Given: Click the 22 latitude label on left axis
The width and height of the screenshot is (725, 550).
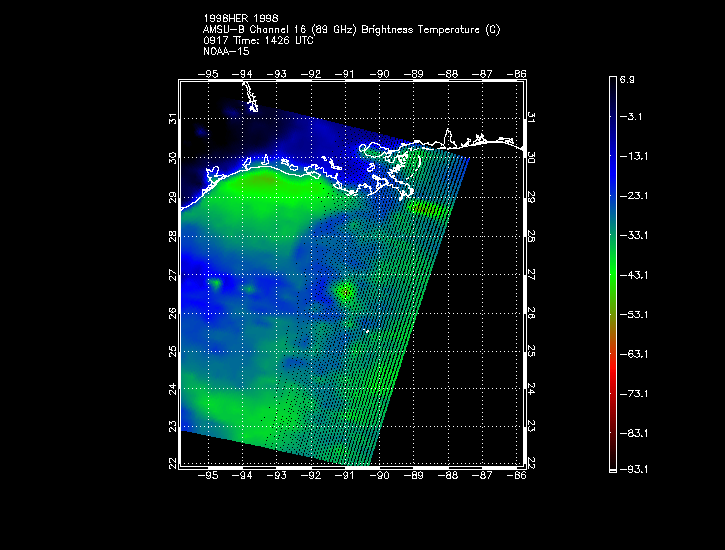Looking at the screenshot, I should pyautogui.click(x=172, y=463).
